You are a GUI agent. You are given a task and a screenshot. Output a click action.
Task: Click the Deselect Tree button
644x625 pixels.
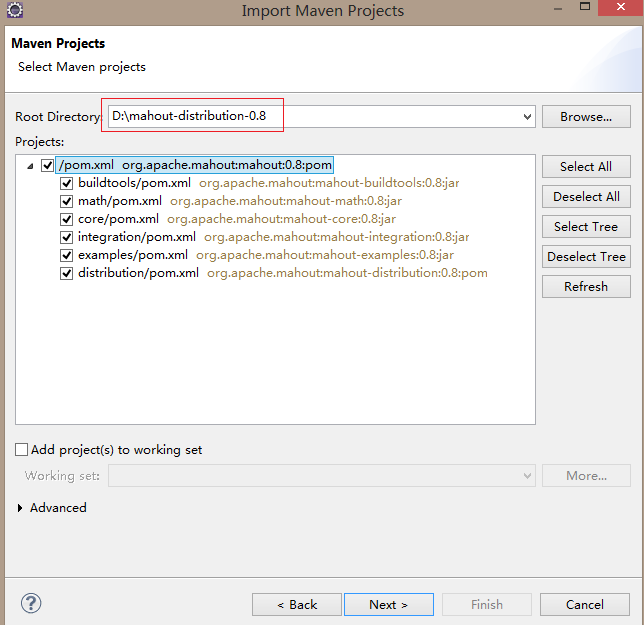coord(586,257)
